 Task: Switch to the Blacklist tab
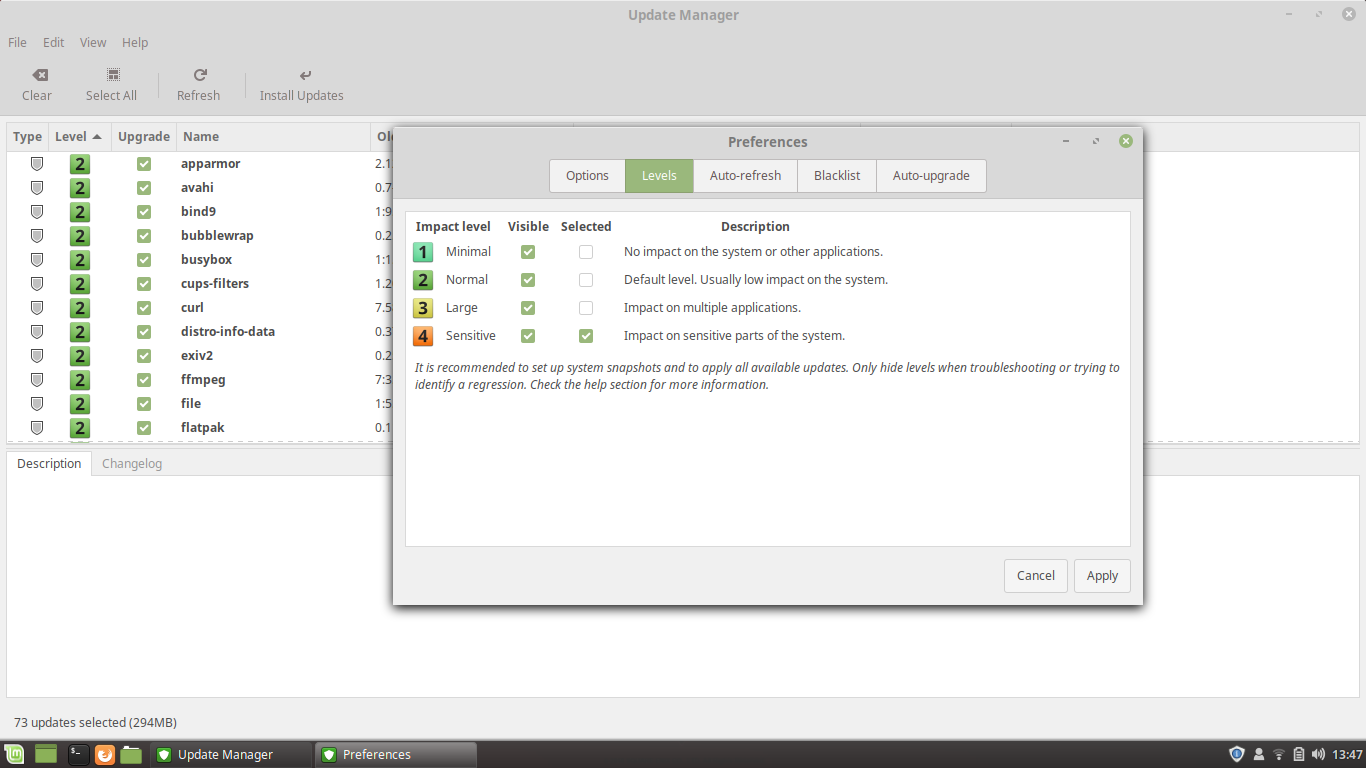click(836, 175)
